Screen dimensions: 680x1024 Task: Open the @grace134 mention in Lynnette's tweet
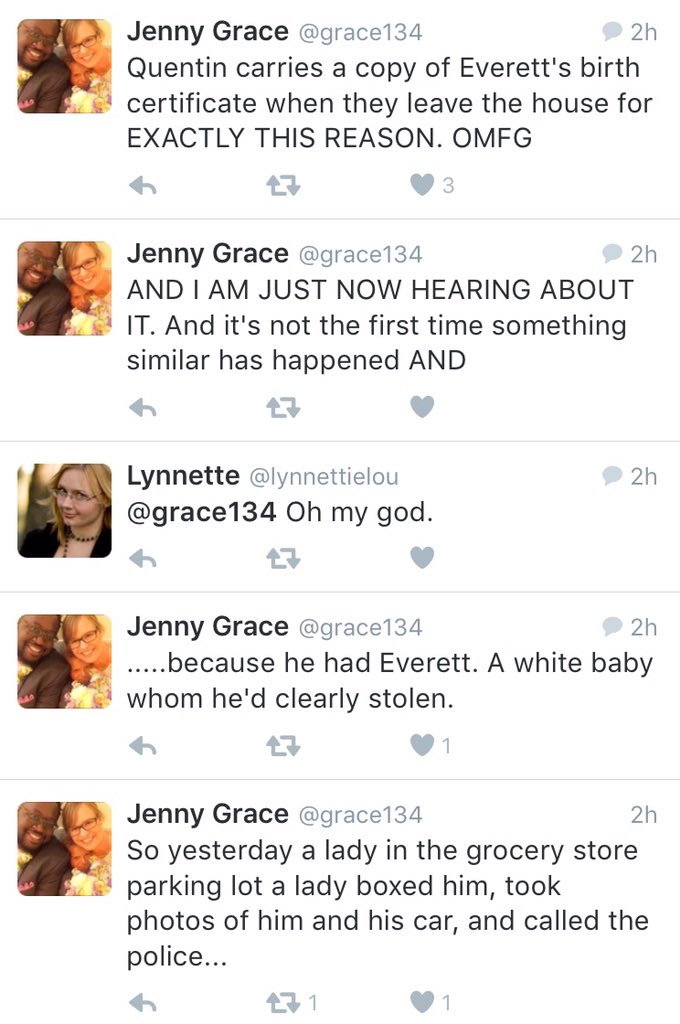[201, 513]
